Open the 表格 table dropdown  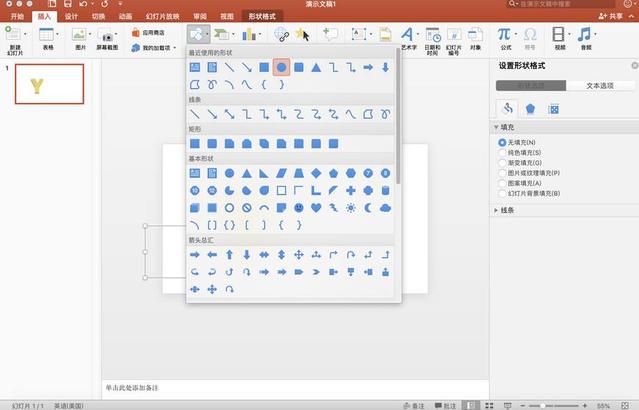point(57,34)
